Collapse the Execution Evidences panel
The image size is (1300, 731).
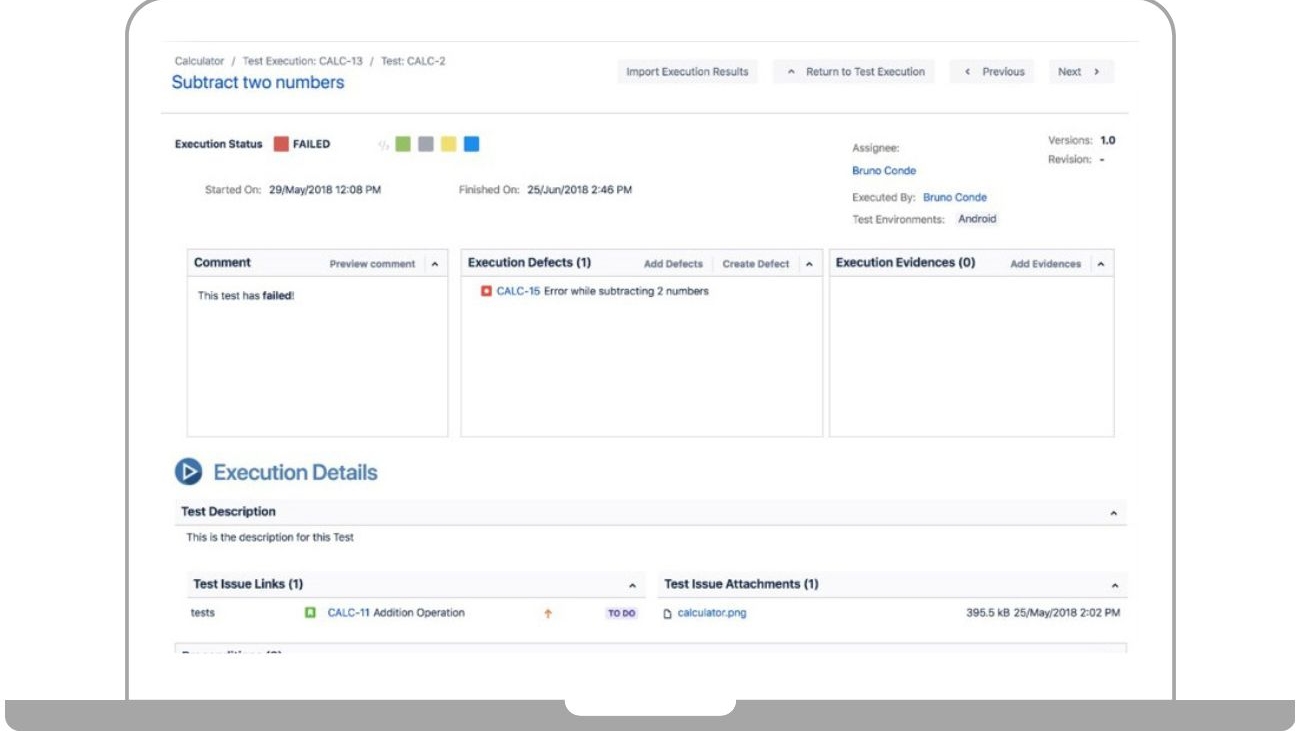pos(1100,264)
